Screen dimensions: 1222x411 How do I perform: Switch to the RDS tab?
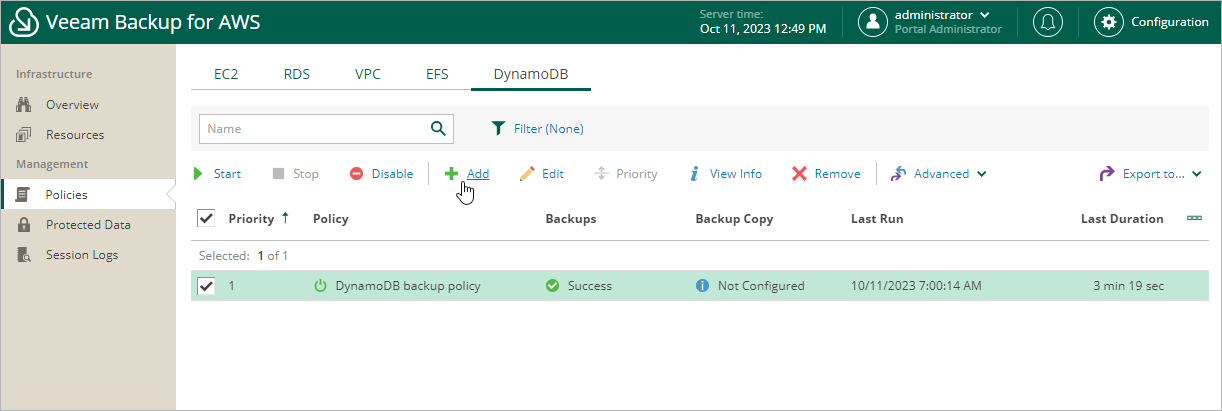pos(297,74)
